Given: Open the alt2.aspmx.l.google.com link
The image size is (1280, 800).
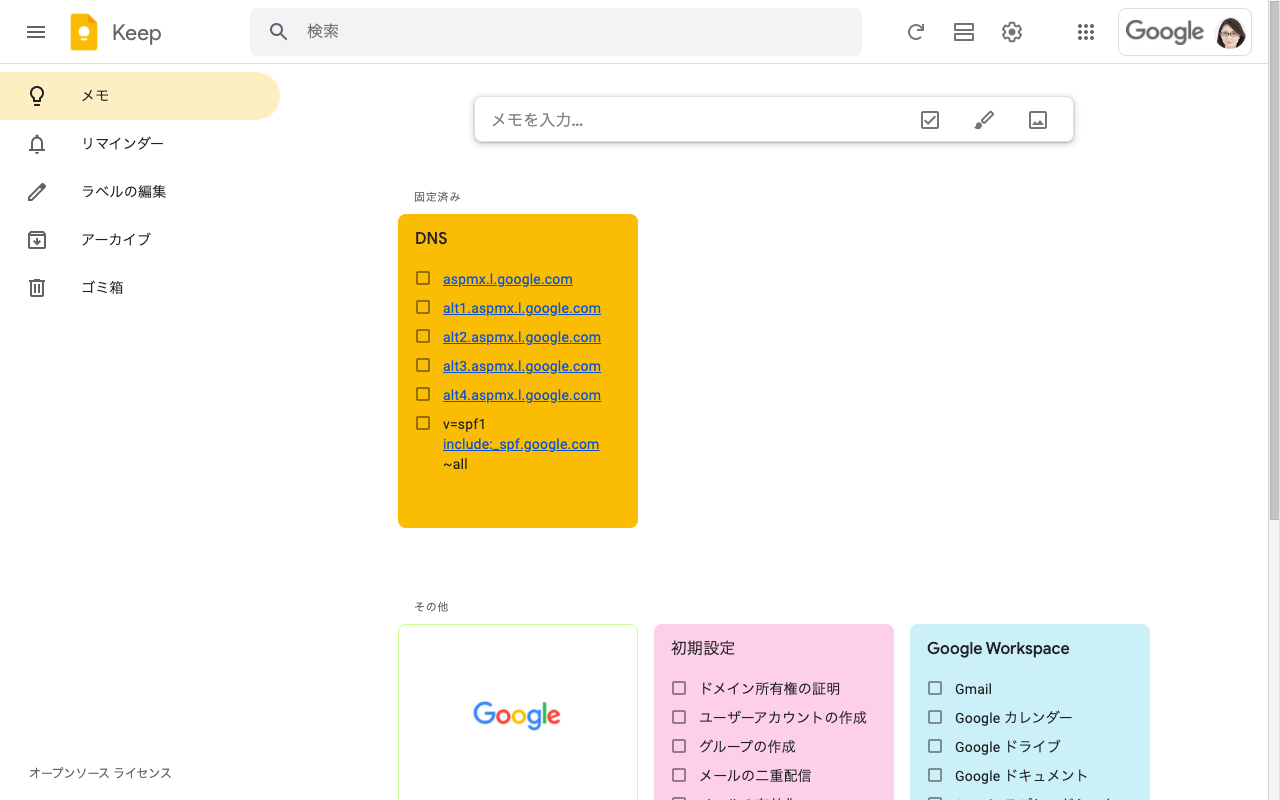Looking at the screenshot, I should coord(522,337).
